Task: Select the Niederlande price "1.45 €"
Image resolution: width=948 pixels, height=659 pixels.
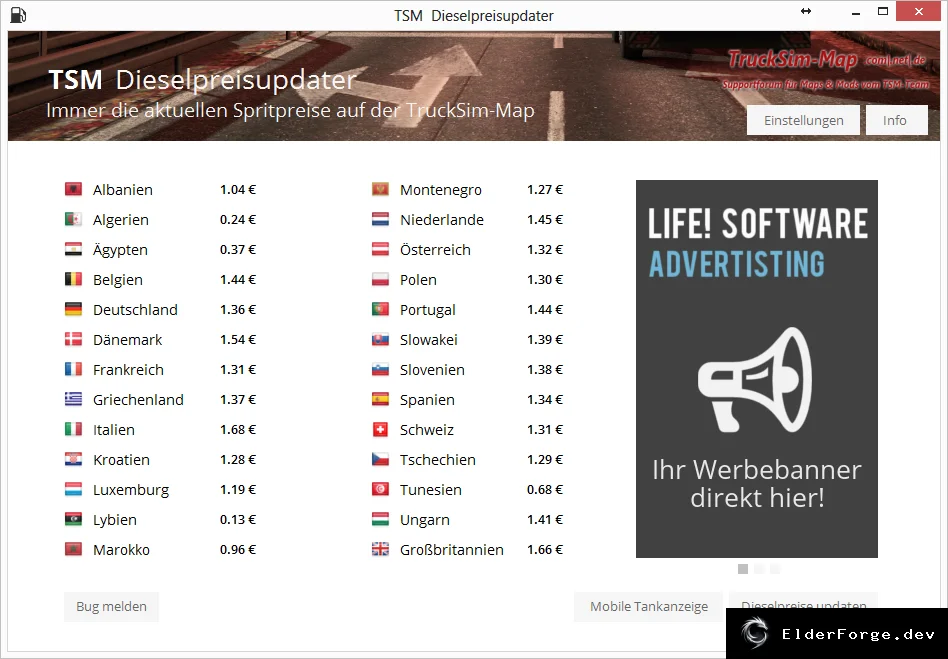Action: point(545,219)
